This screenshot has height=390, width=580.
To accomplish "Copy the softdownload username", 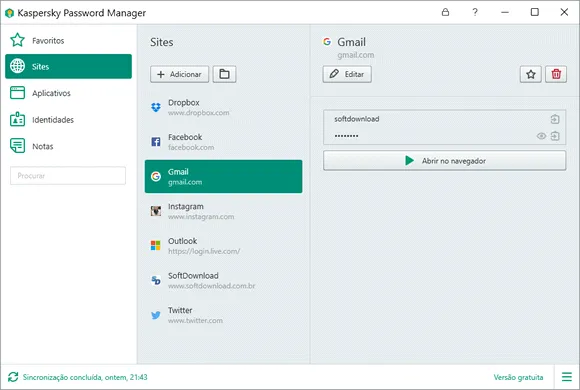I will click(x=555, y=119).
